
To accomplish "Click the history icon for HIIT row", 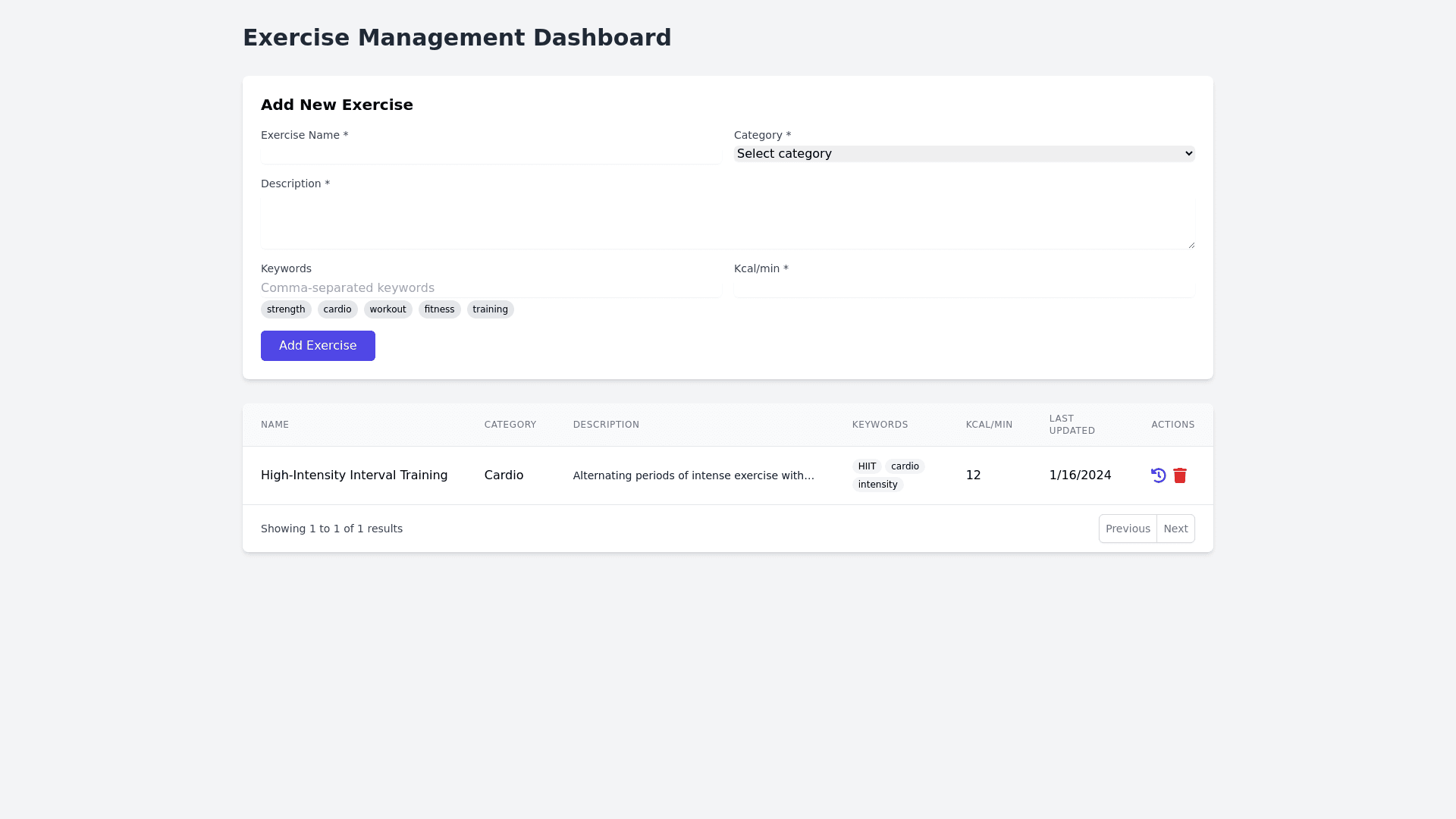I will point(1158,475).
